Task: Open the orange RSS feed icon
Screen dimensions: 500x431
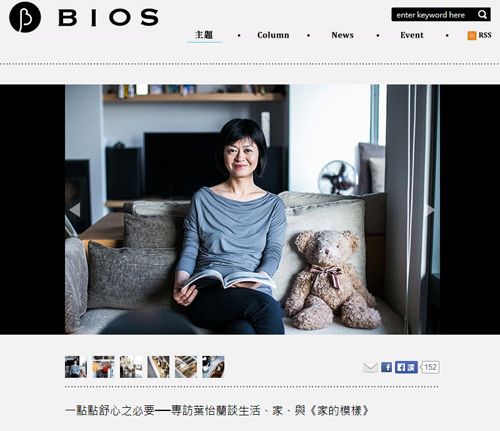Action: pyautogui.click(x=472, y=35)
